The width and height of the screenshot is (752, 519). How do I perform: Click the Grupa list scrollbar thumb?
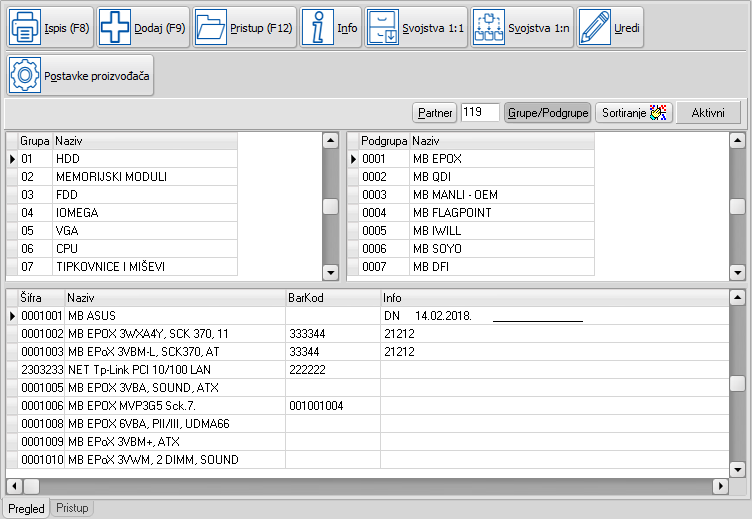pyautogui.click(x=330, y=206)
